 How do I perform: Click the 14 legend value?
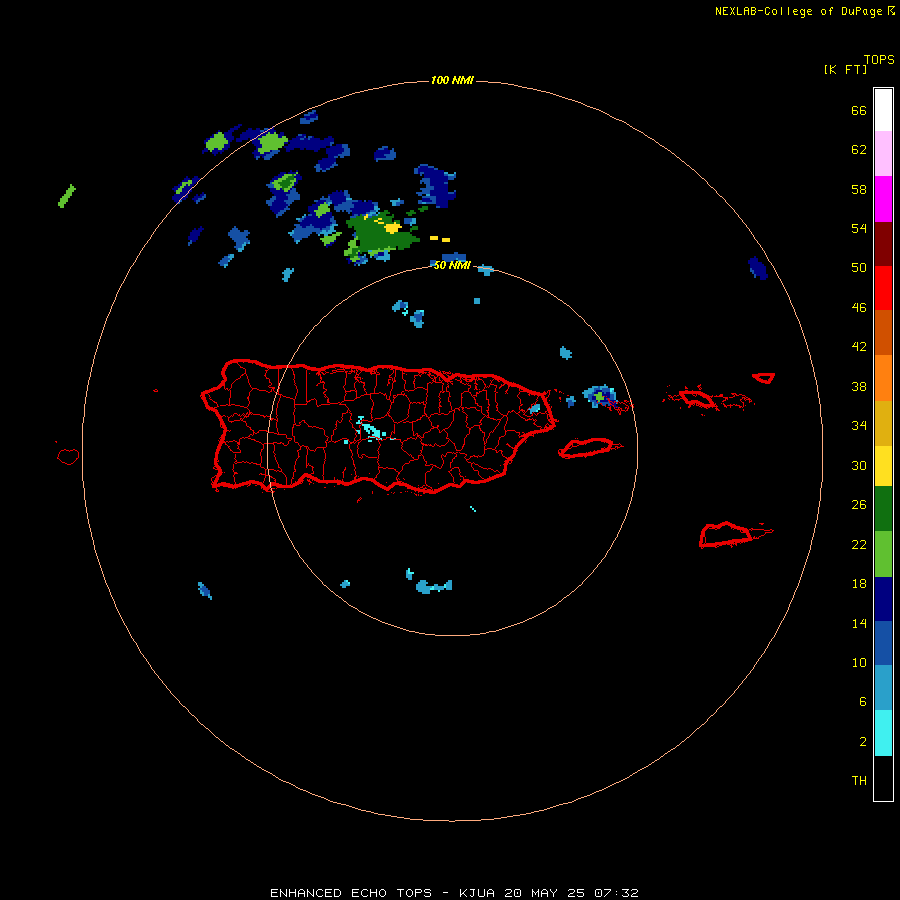[x=859, y=623]
